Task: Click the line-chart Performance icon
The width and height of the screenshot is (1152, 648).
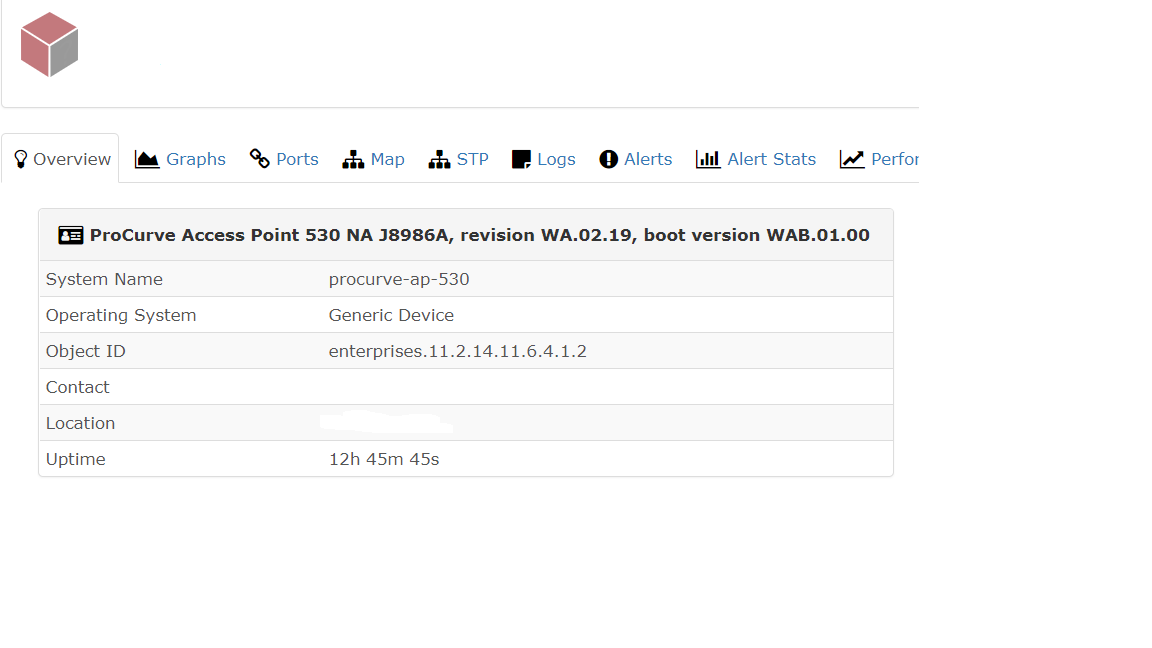Action: click(851, 158)
